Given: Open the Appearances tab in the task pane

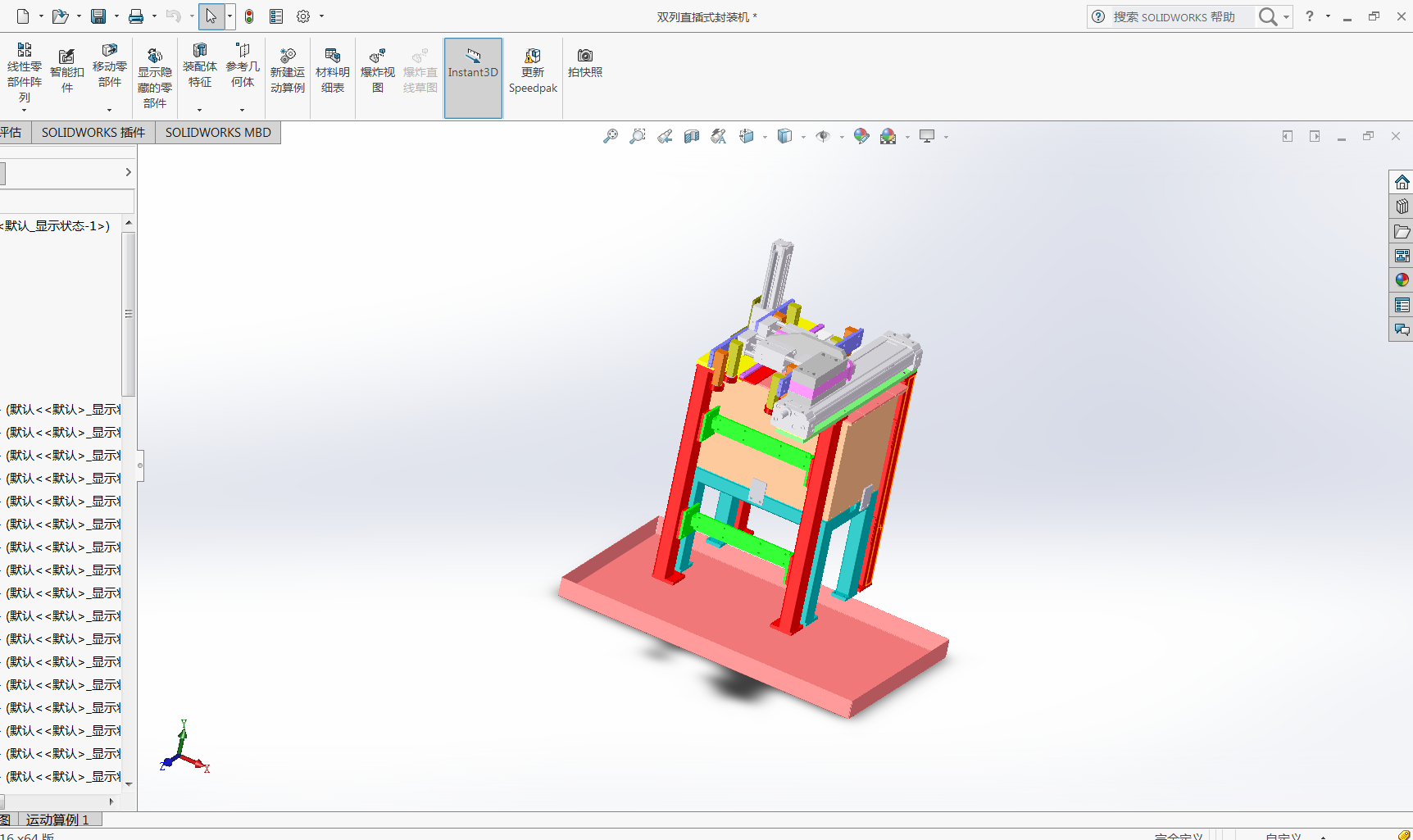Looking at the screenshot, I should point(1402,280).
